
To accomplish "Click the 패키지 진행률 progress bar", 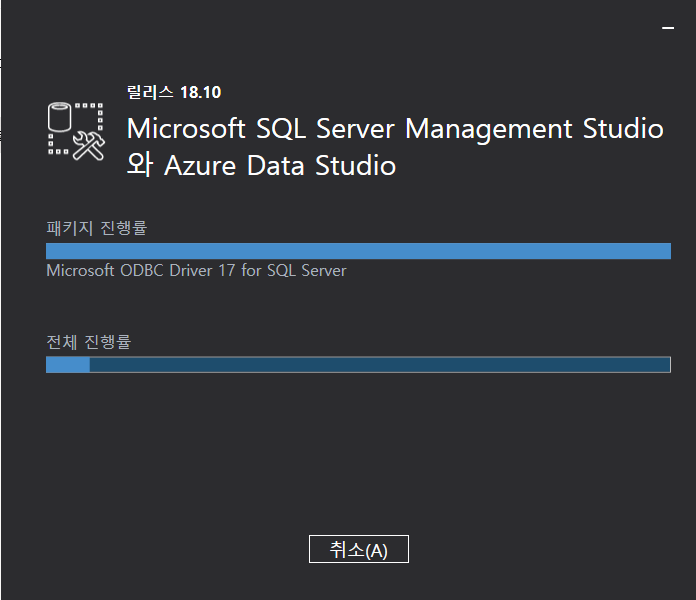I will [358, 251].
